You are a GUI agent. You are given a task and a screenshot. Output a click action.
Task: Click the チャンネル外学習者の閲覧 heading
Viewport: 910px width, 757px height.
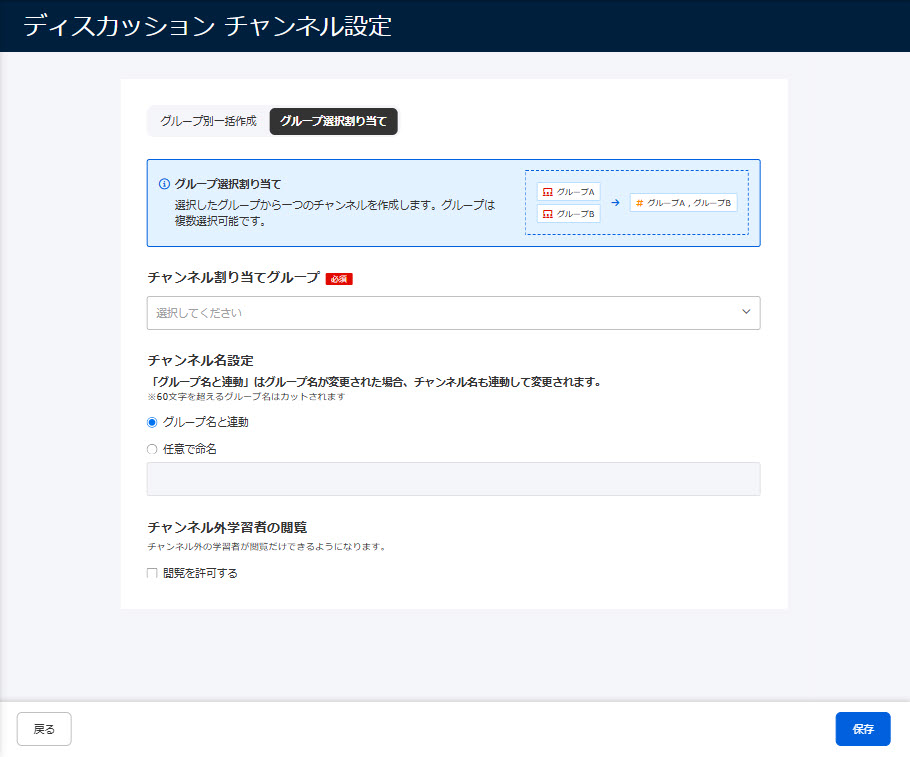point(227,527)
